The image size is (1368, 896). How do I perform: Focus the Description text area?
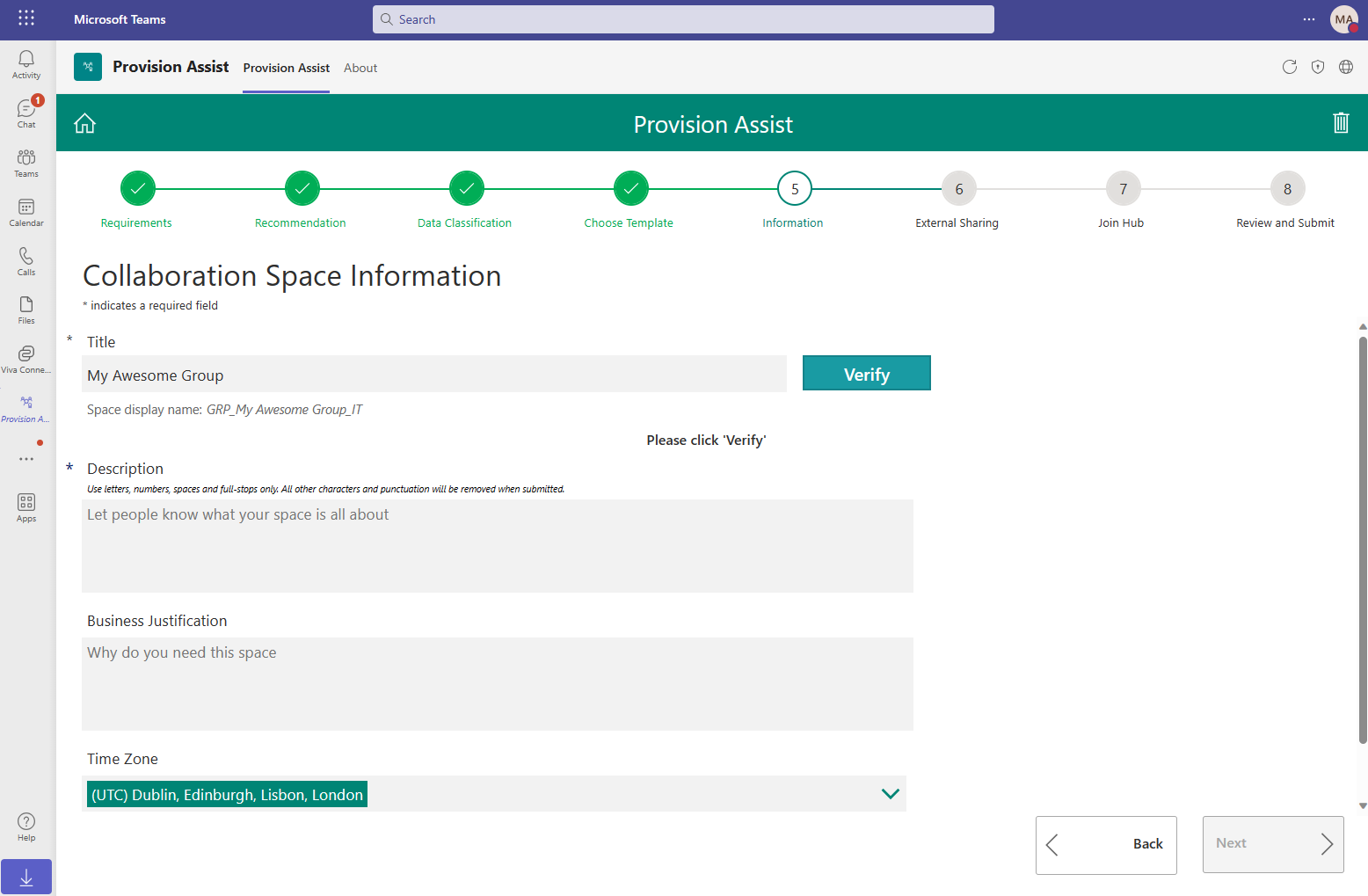[x=498, y=546]
